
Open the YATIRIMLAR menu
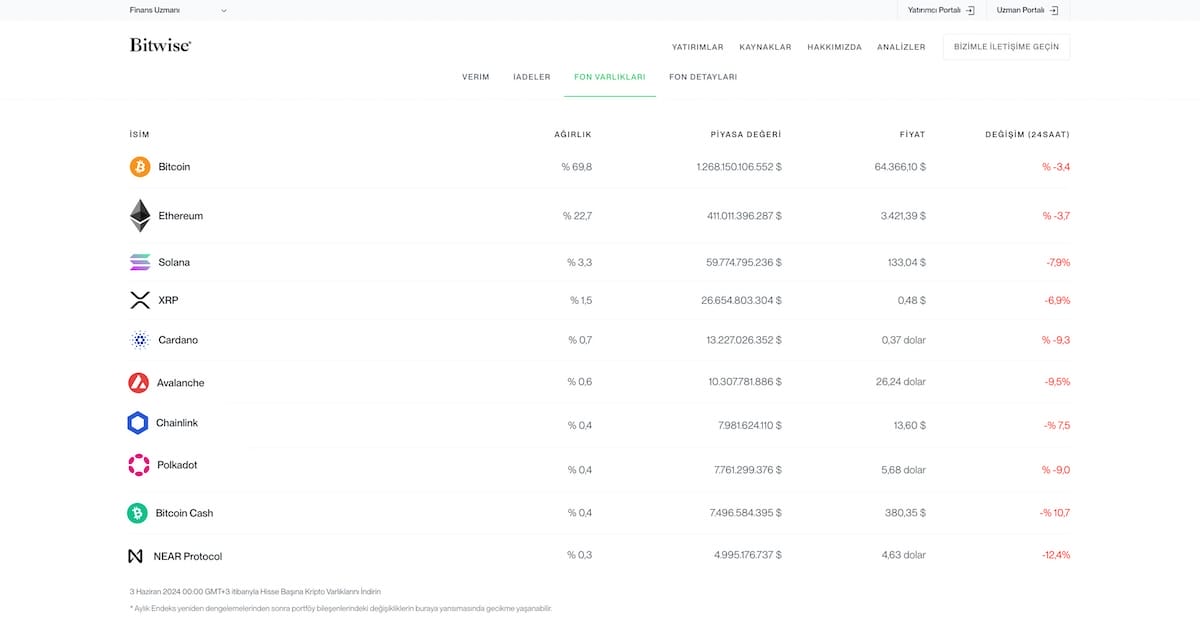[x=697, y=46]
